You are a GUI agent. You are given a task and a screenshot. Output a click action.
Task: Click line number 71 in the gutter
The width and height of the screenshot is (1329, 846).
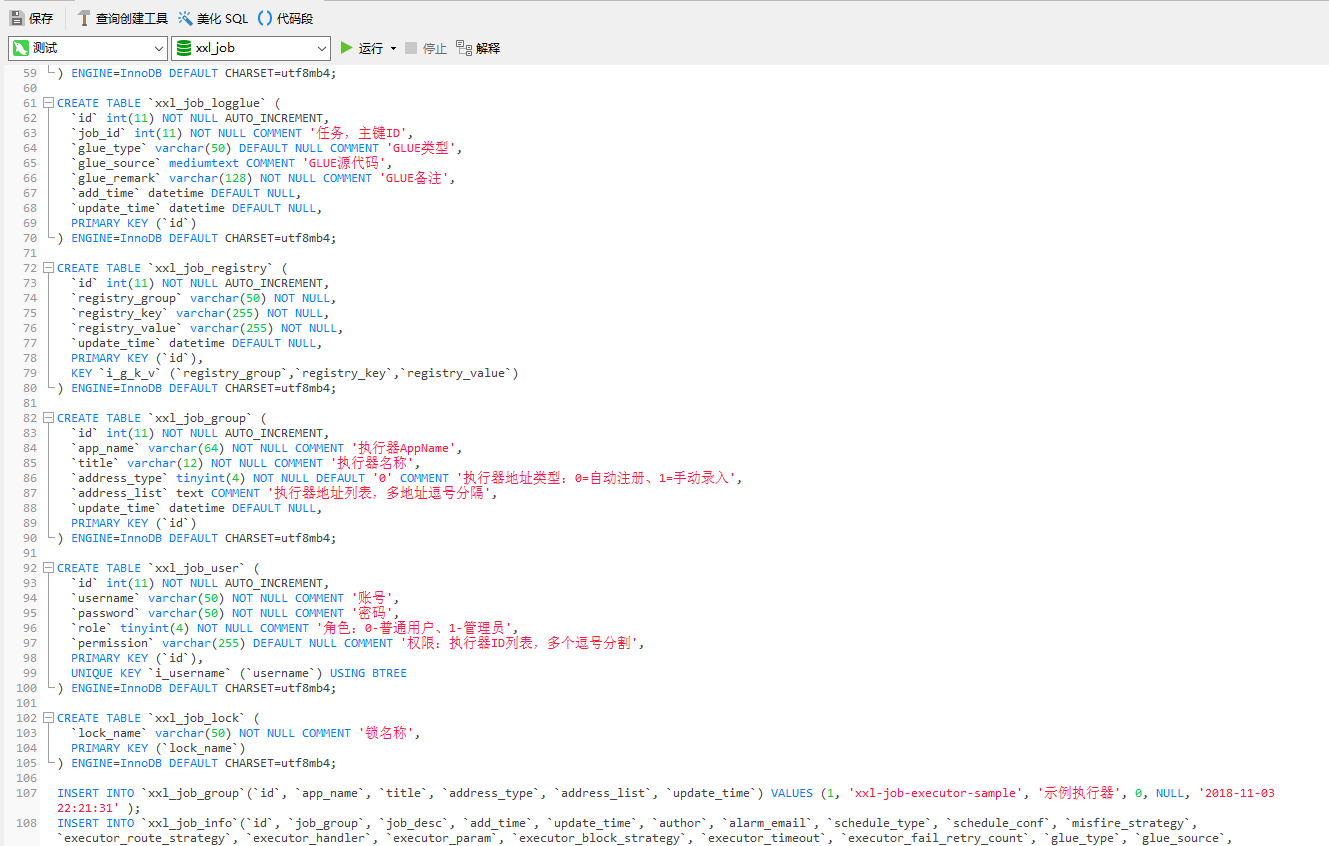(29, 253)
